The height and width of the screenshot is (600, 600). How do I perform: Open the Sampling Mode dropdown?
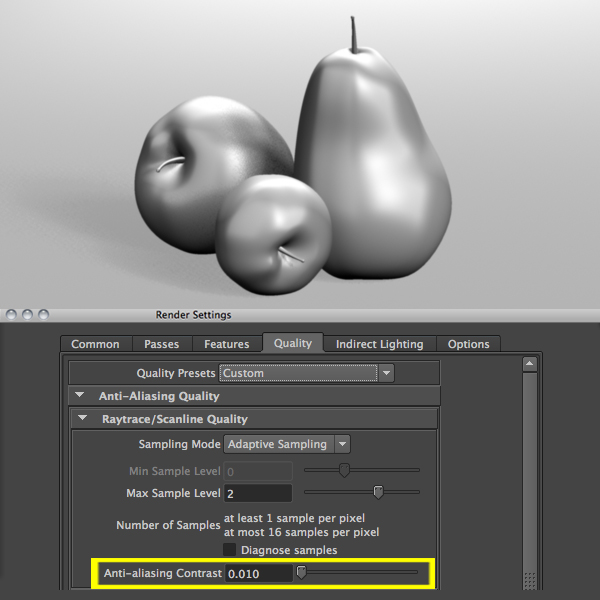[287, 444]
